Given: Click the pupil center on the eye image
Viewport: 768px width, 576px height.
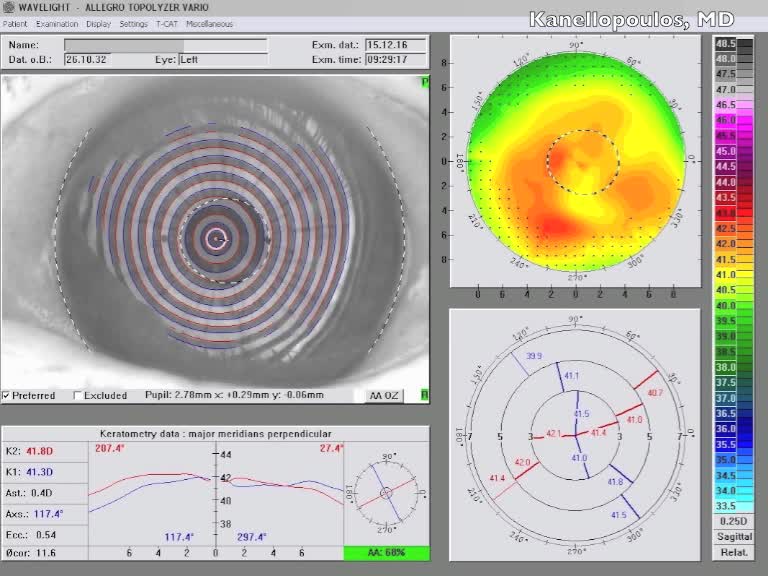Looking at the screenshot, I should (x=217, y=238).
